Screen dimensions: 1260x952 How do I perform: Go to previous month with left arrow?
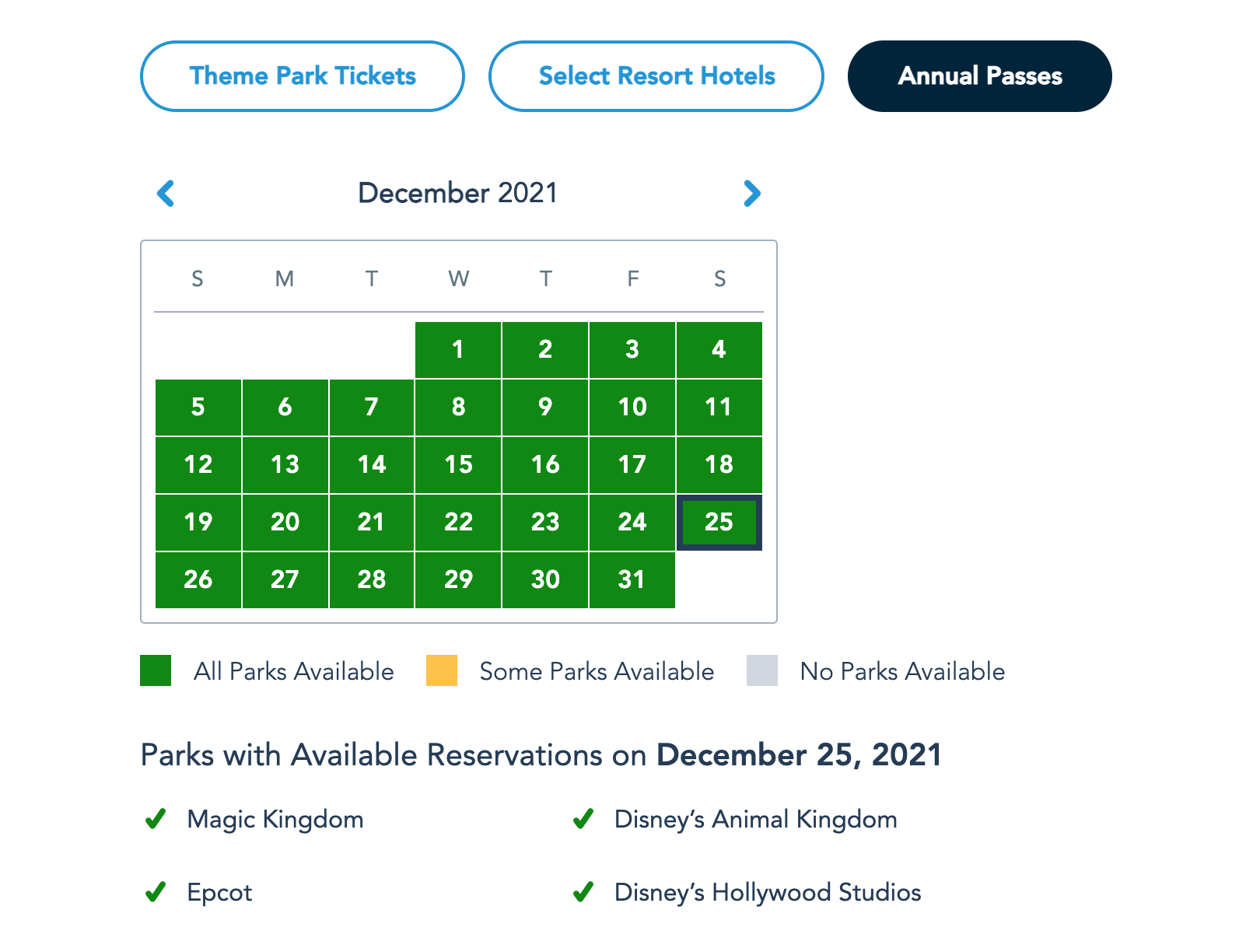pyautogui.click(x=166, y=194)
